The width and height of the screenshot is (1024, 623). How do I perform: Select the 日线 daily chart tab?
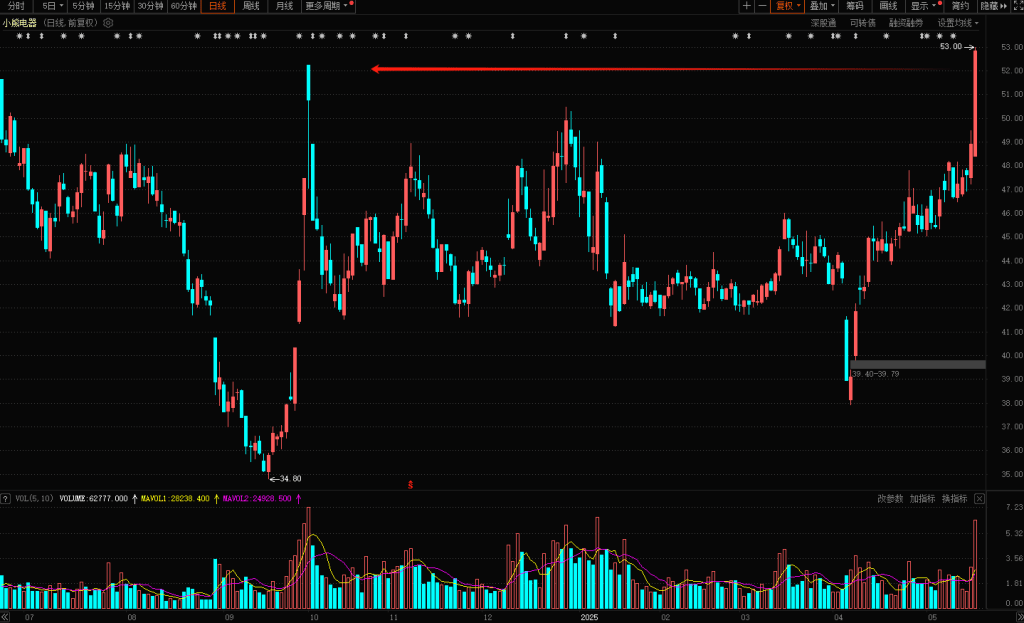click(217, 6)
